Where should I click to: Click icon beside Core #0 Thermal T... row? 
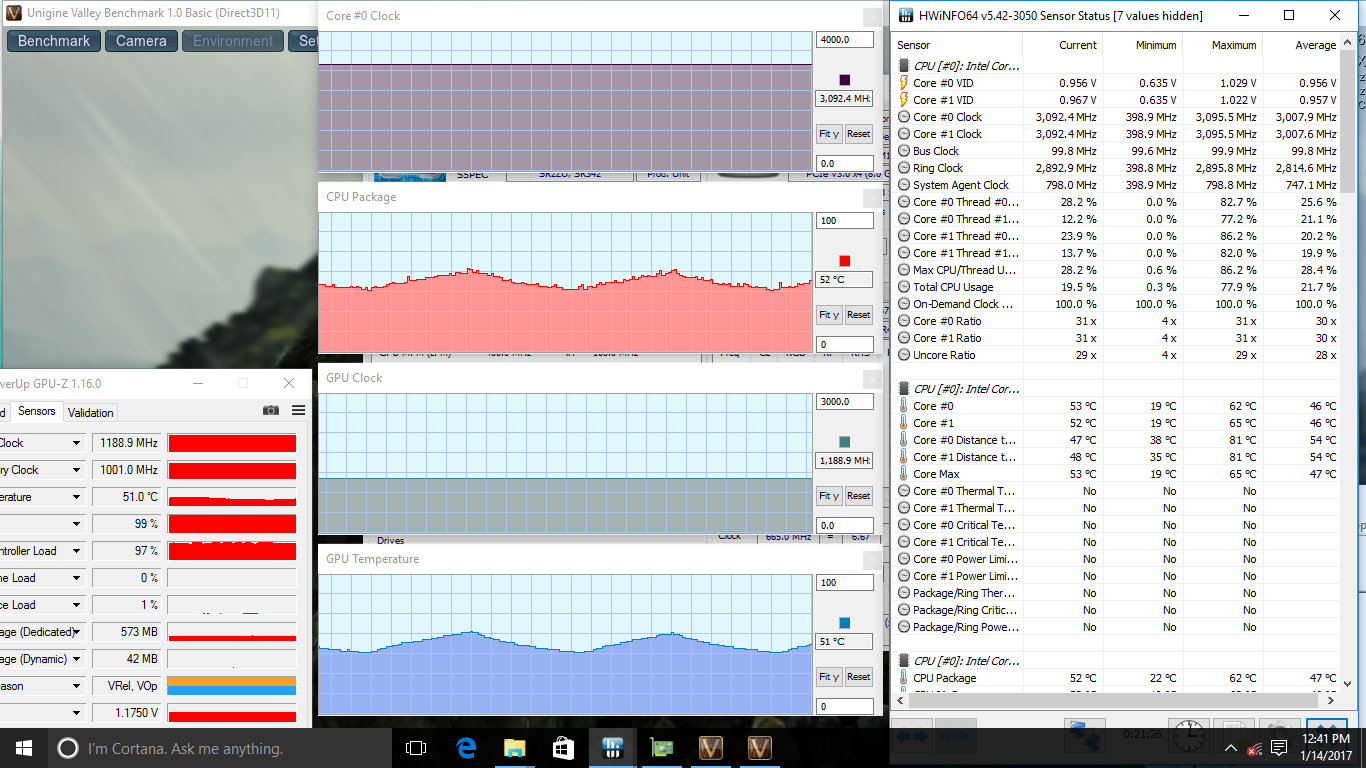(x=904, y=491)
